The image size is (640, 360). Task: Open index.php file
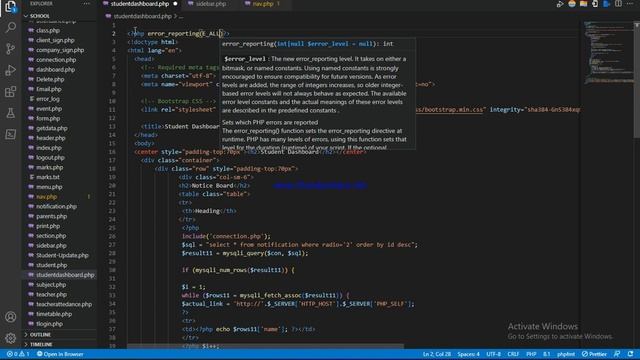(49, 148)
